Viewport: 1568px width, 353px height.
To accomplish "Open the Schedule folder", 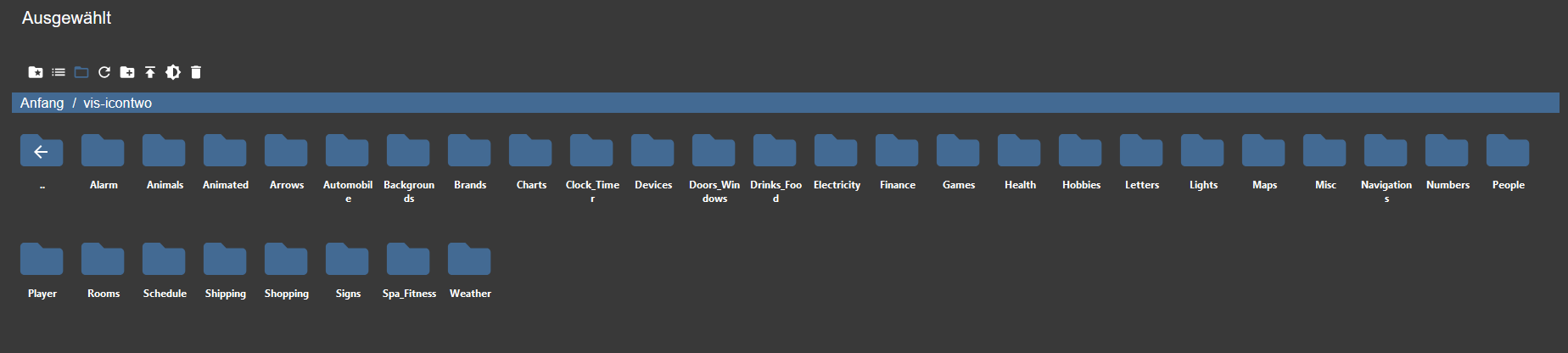I will pos(164,259).
